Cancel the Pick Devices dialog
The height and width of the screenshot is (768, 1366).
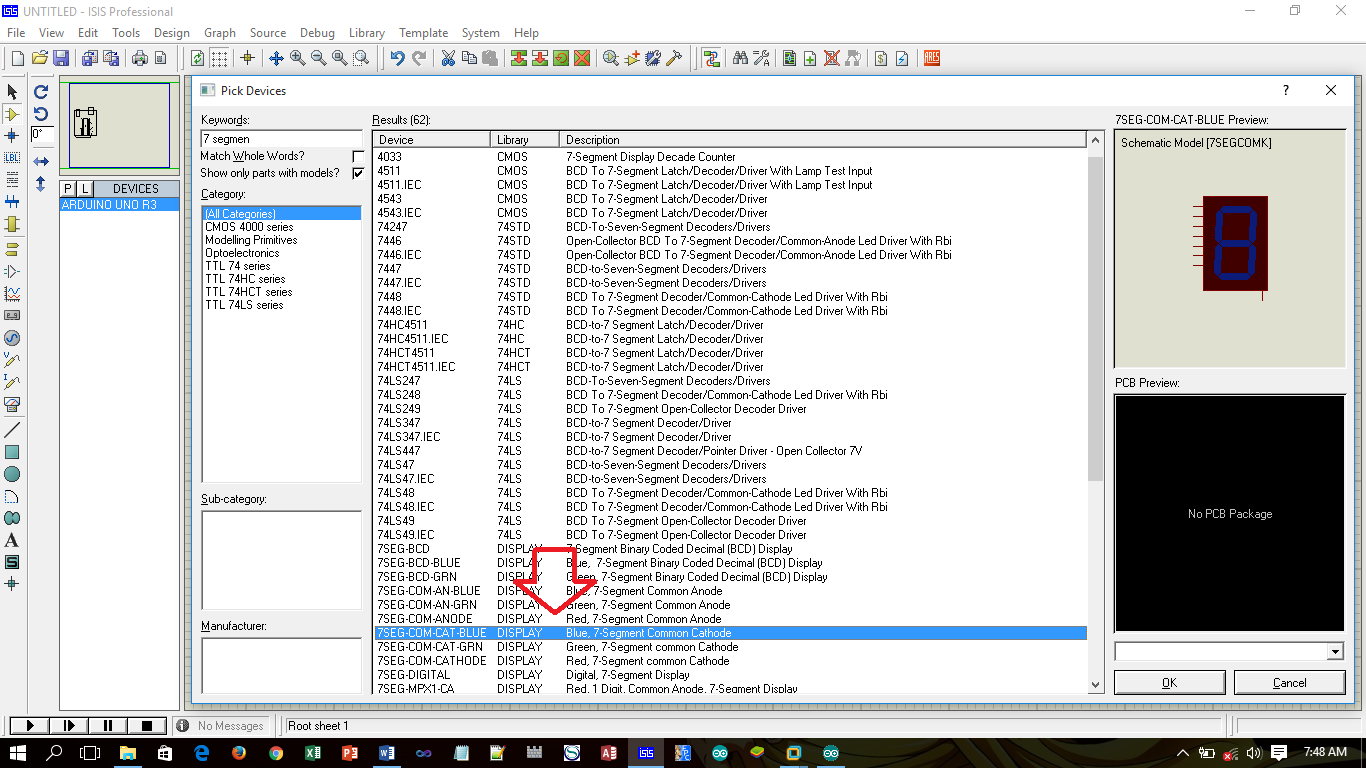point(1289,682)
